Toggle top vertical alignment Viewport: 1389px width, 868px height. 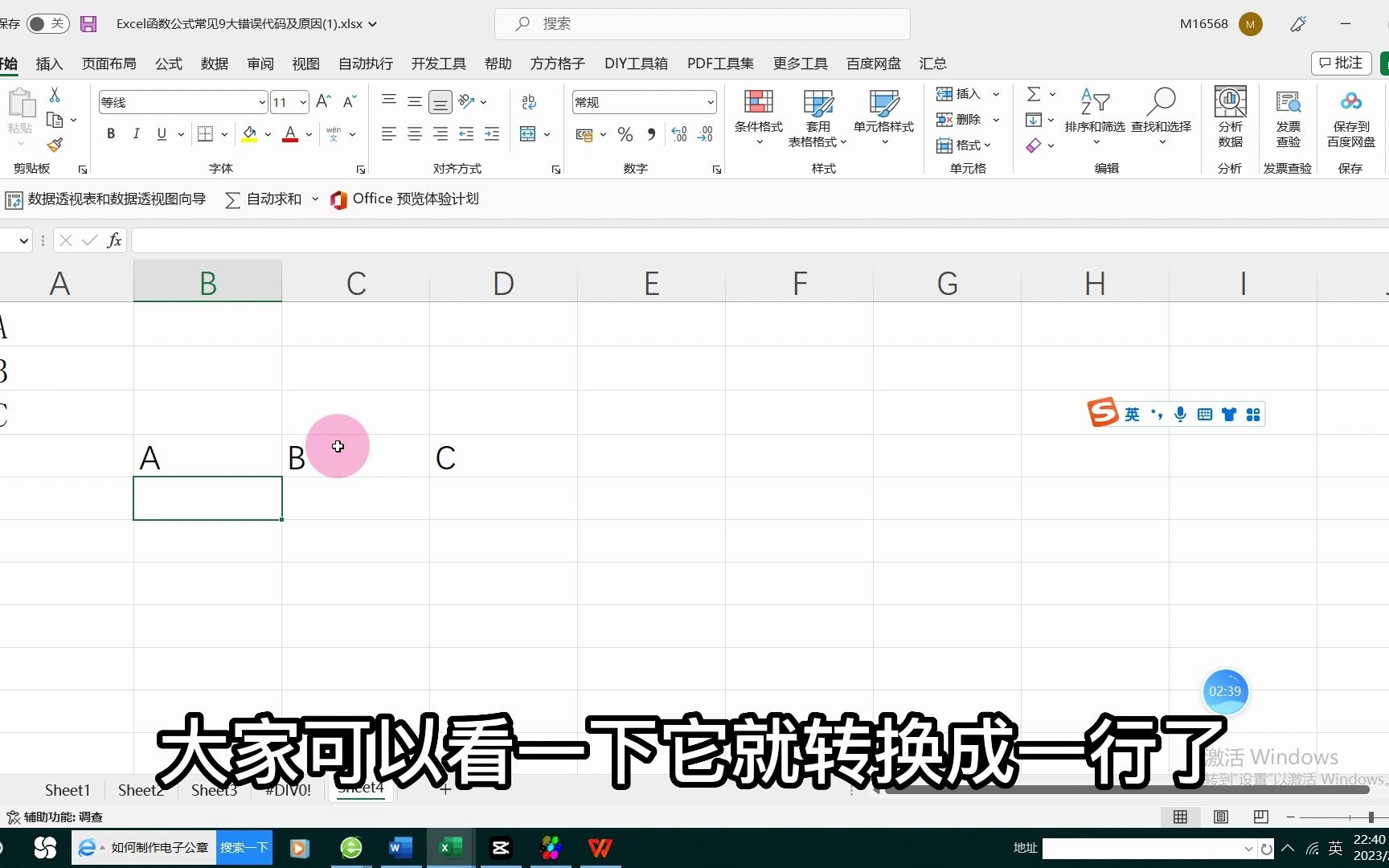[x=389, y=102]
